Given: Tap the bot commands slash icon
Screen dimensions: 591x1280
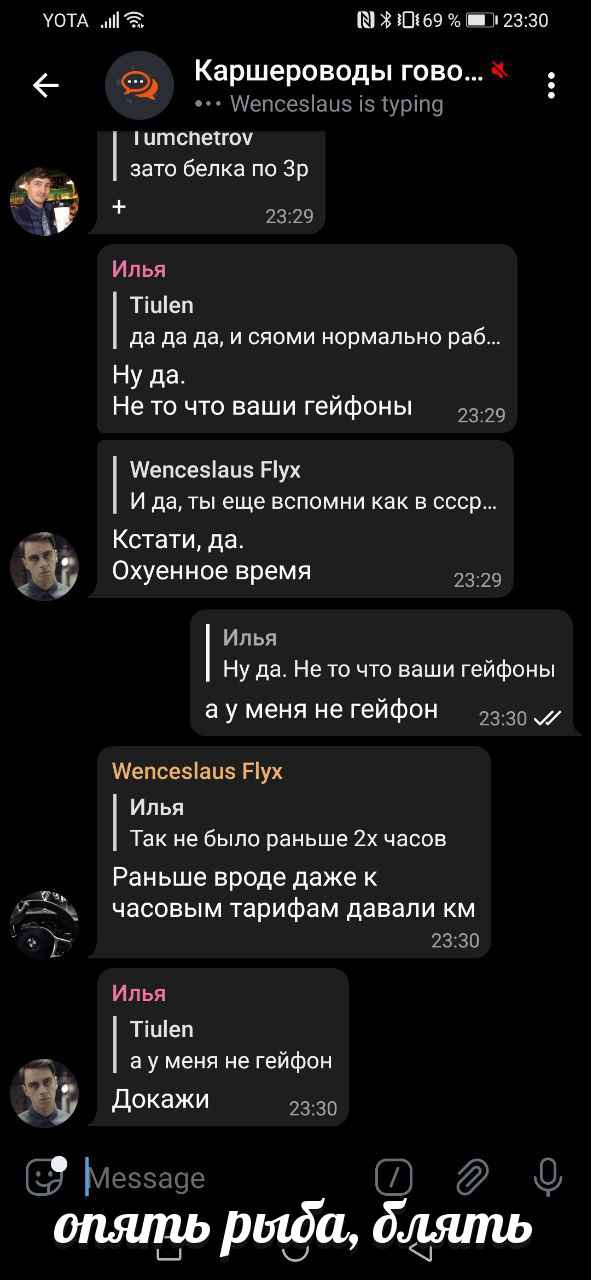Looking at the screenshot, I should pos(393,1177).
